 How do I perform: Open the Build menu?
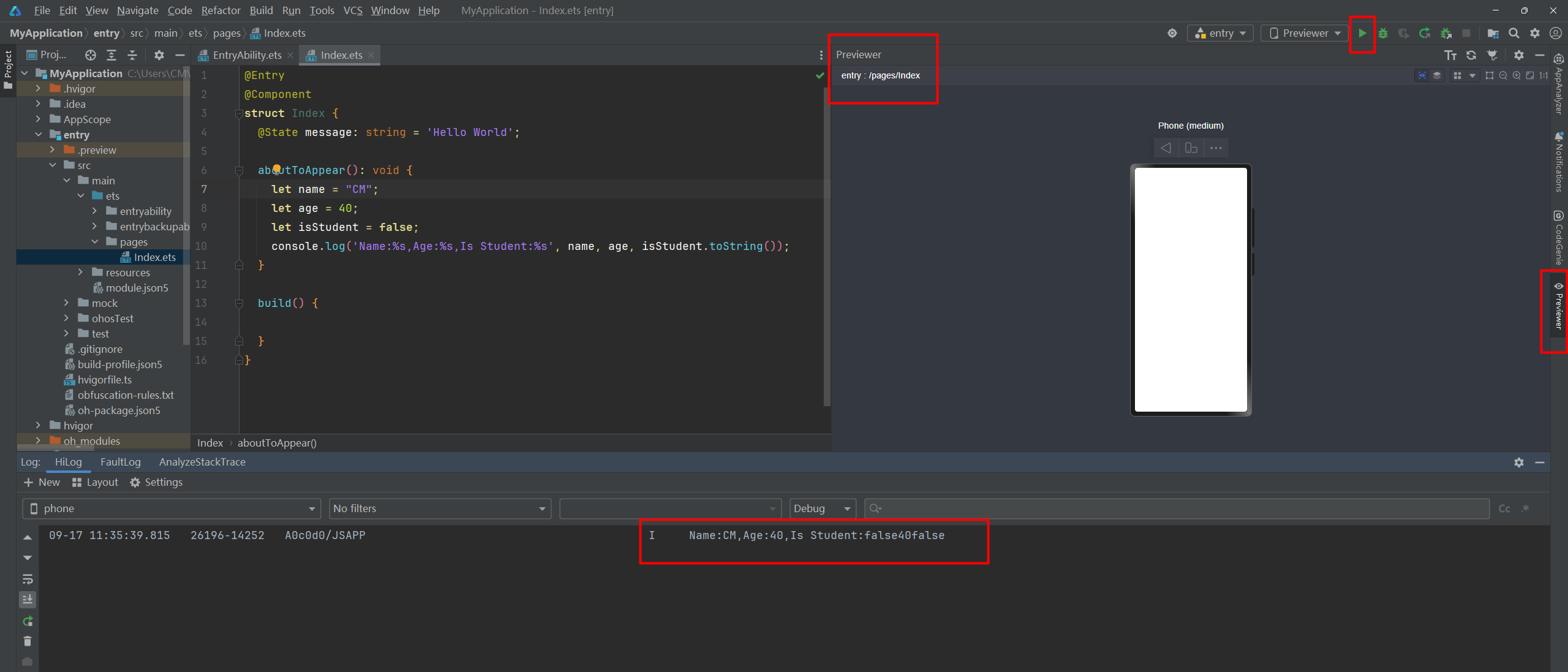261,10
